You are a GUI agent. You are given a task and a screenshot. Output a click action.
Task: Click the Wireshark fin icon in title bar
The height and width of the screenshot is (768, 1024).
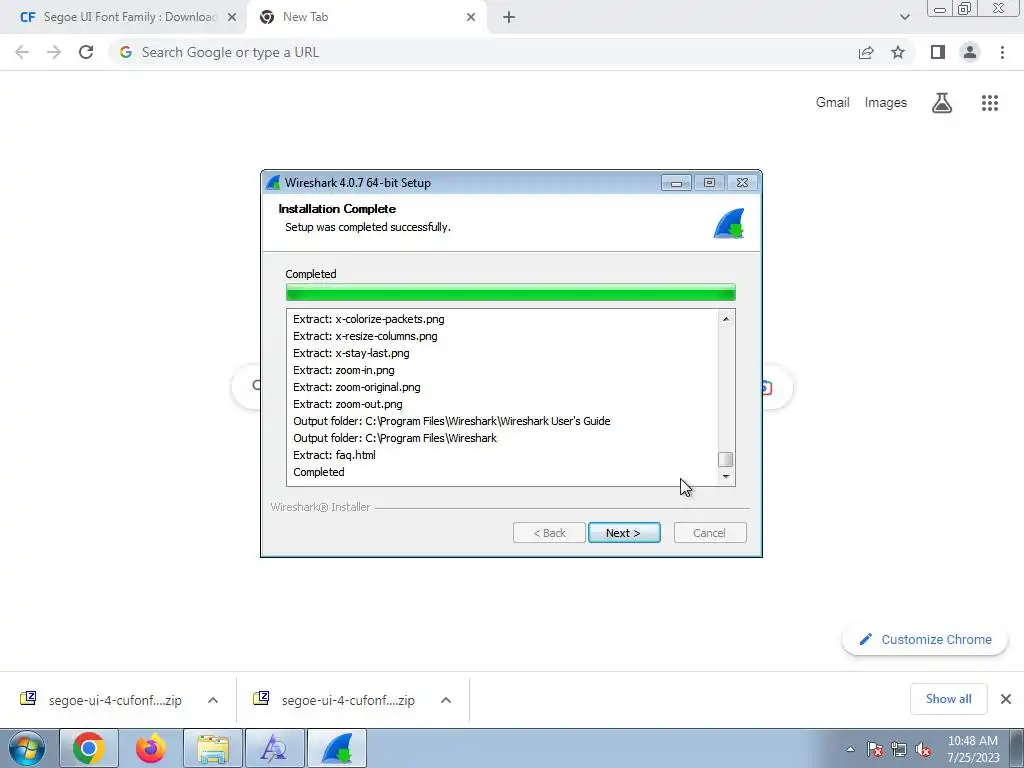274,183
